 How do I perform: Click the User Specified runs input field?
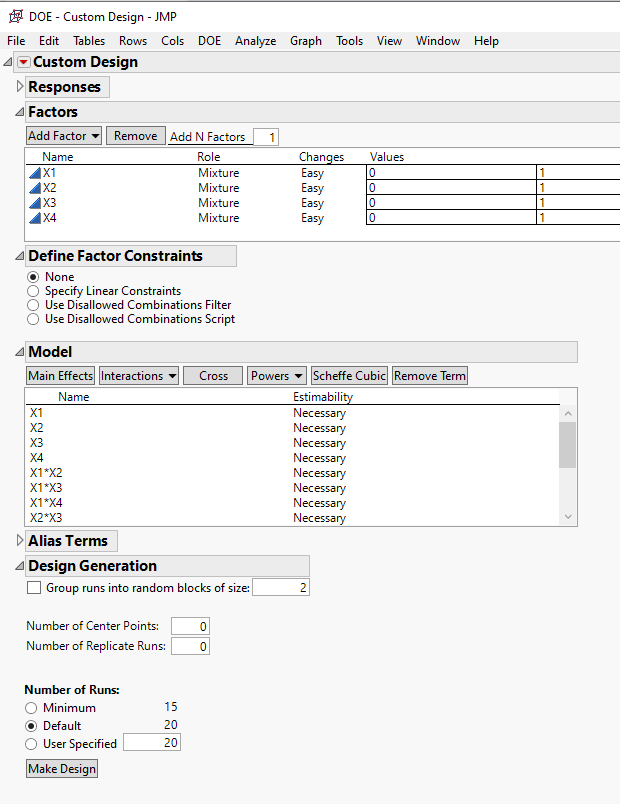pos(152,742)
